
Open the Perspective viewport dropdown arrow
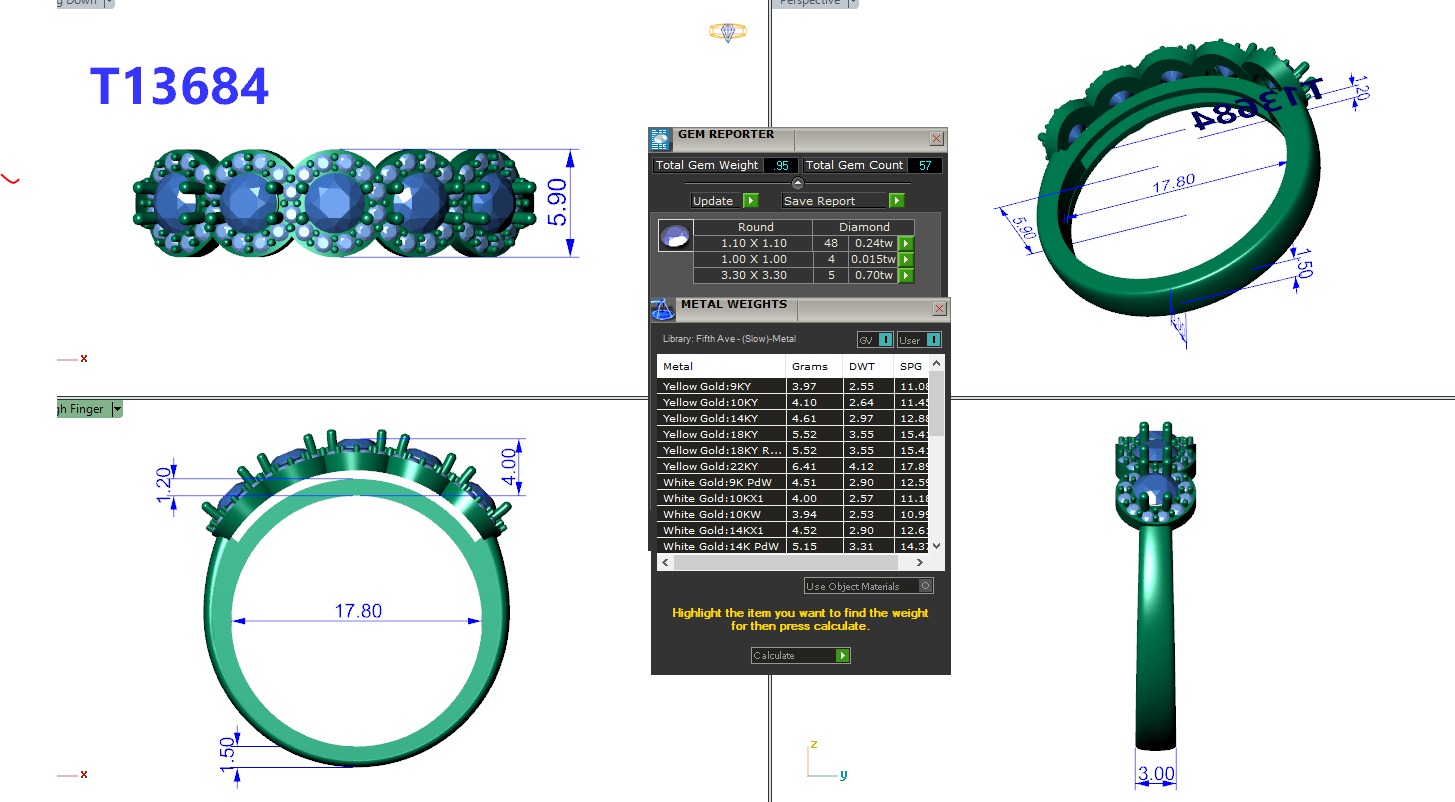(x=853, y=3)
